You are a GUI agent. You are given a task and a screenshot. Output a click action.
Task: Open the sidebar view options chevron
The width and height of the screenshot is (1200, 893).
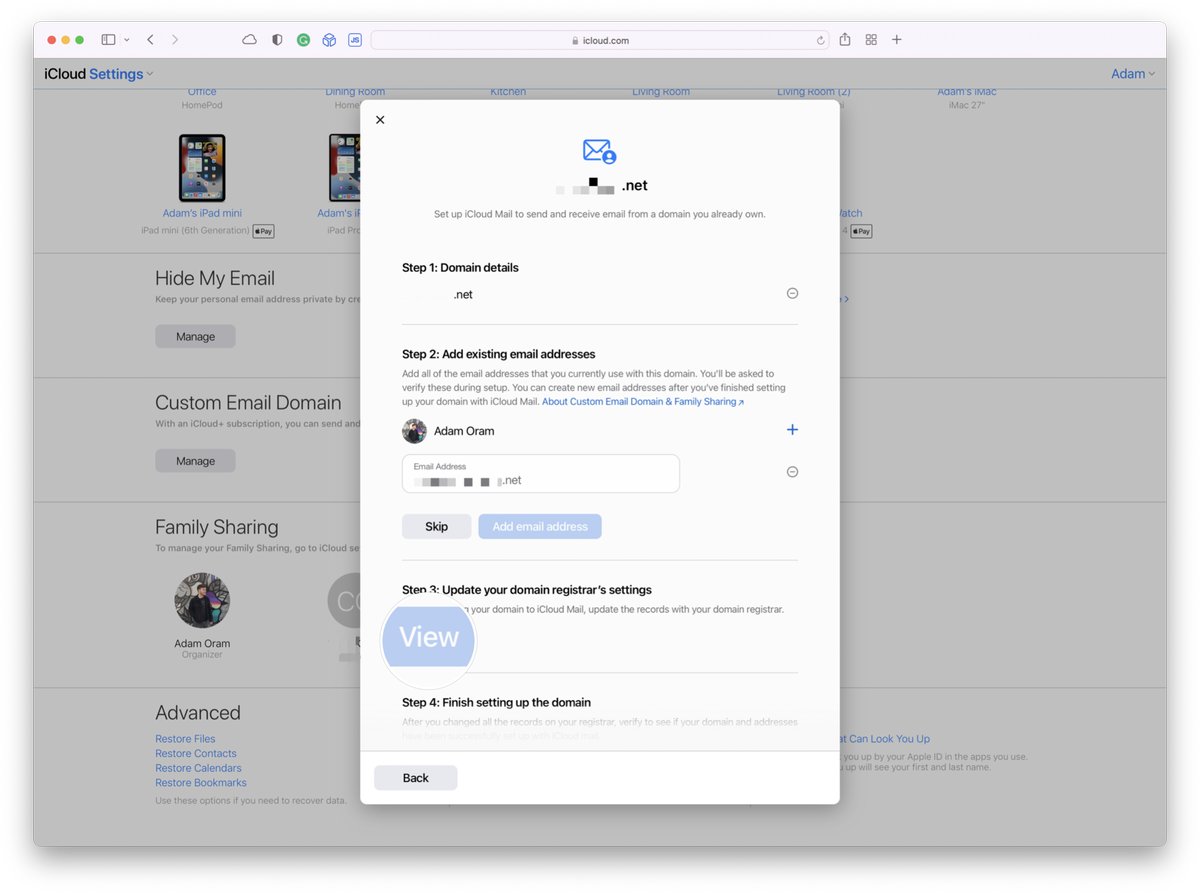pyautogui.click(x=127, y=39)
